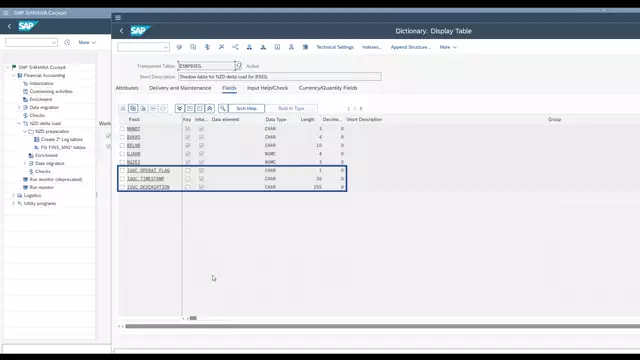Click the Short Description text field
The image size is (640, 360).
[x=280, y=77]
